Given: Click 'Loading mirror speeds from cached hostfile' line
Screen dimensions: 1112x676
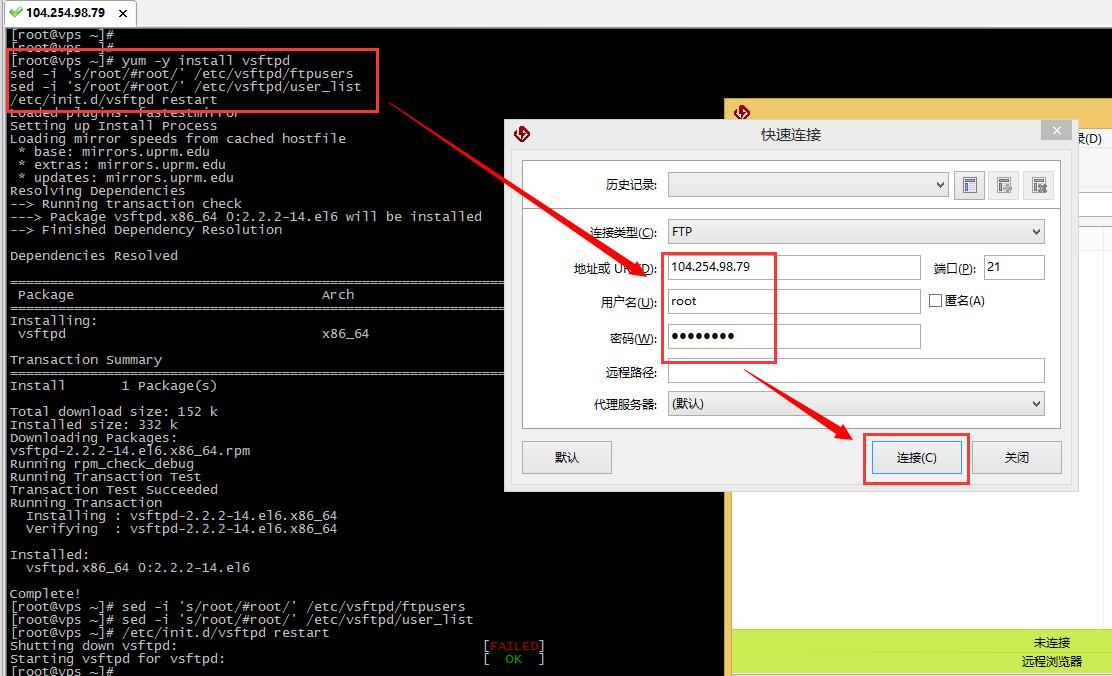Looking at the screenshot, I should [177, 138].
